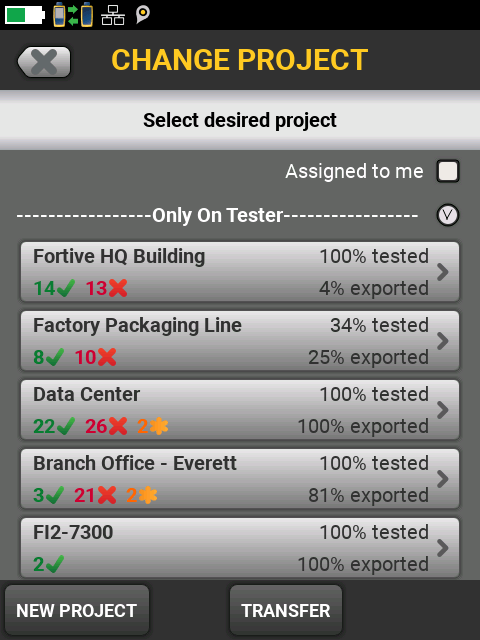Tap the location pin status icon
Viewport: 480px width, 640px height.
tap(142, 15)
